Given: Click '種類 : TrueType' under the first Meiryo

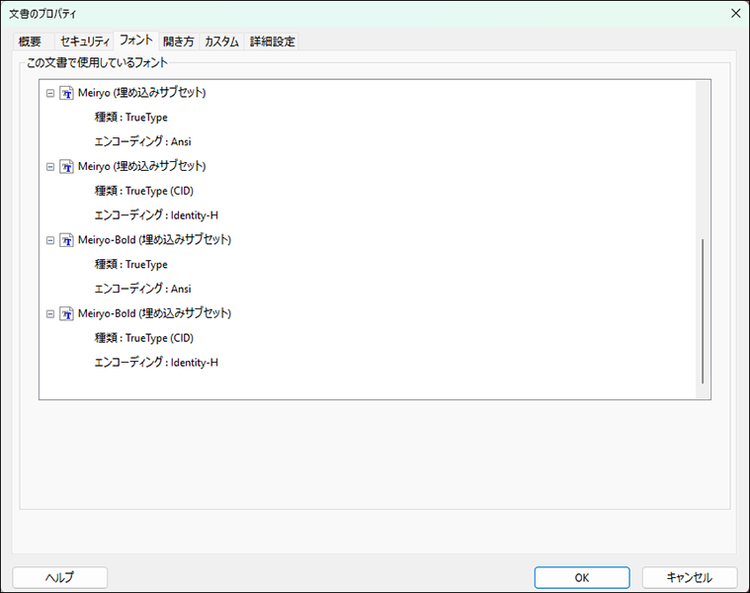Looking at the screenshot, I should point(131,118).
